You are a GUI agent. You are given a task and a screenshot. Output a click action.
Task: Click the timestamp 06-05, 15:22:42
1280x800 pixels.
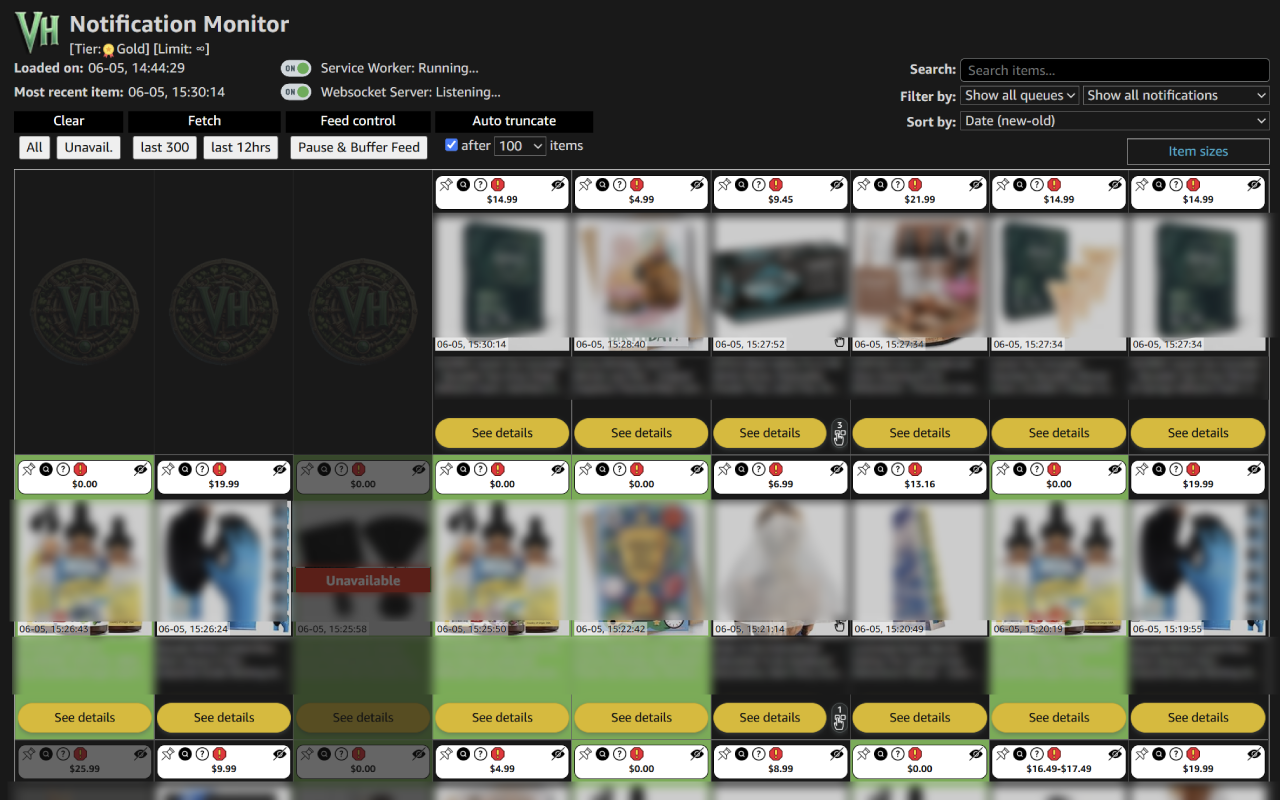point(611,629)
